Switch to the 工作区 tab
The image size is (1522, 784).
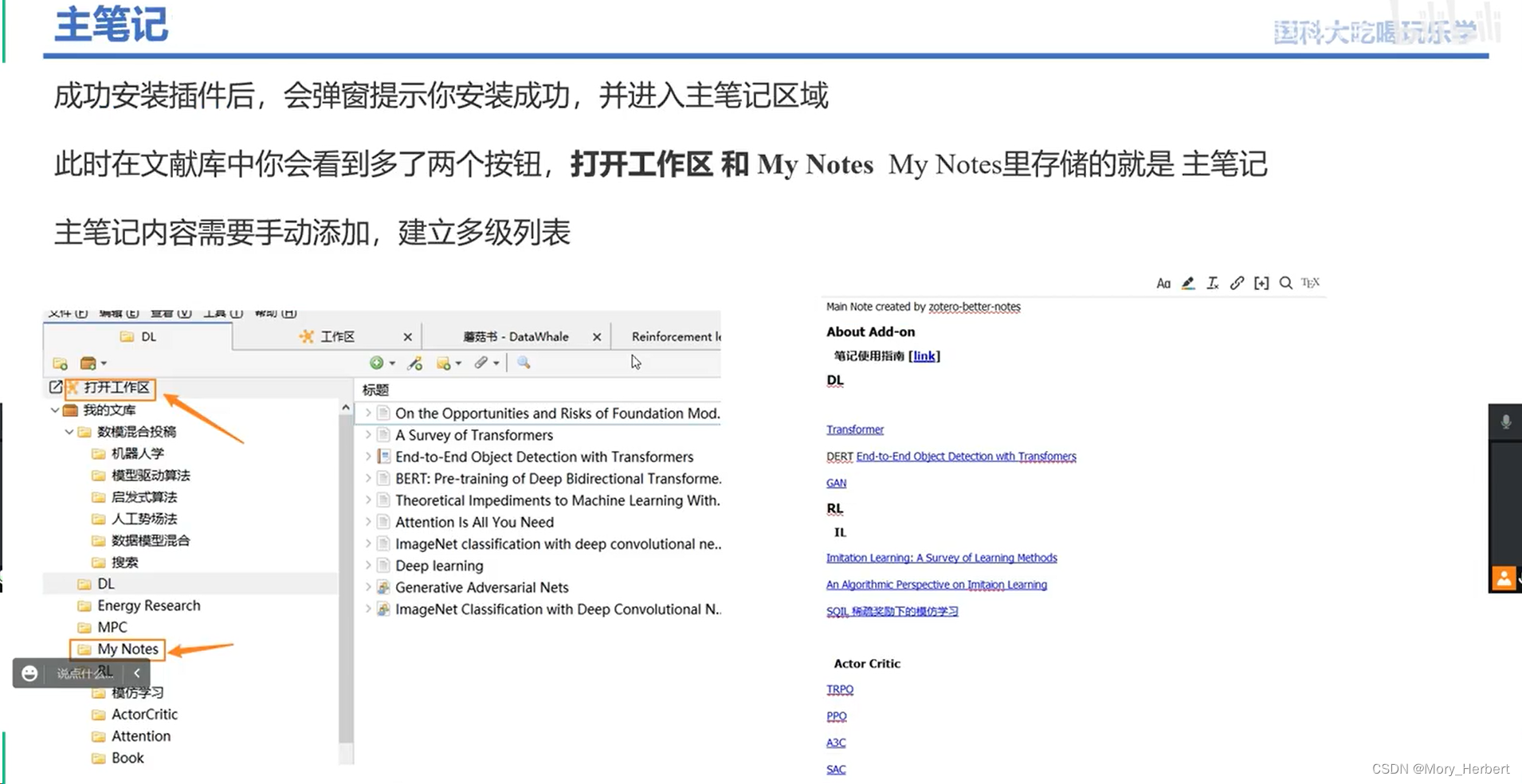(327, 336)
